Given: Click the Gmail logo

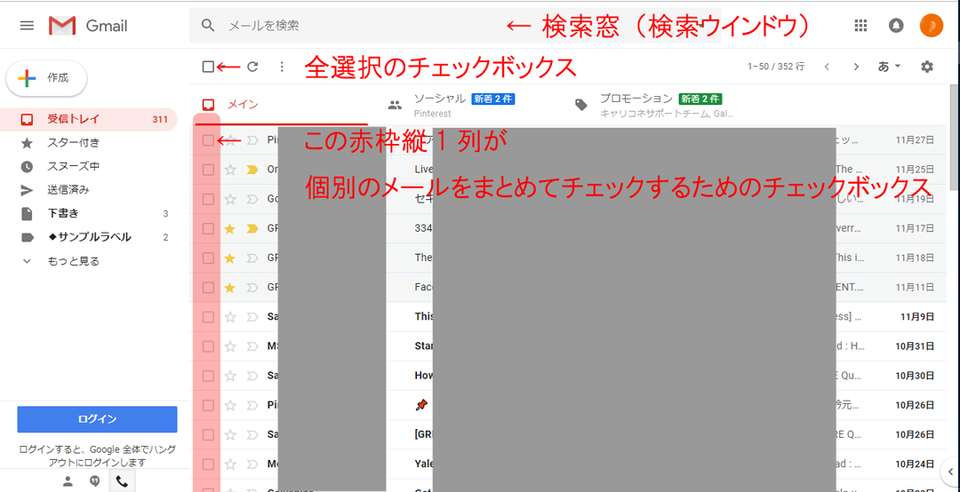Looking at the screenshot, I should 88,25.
